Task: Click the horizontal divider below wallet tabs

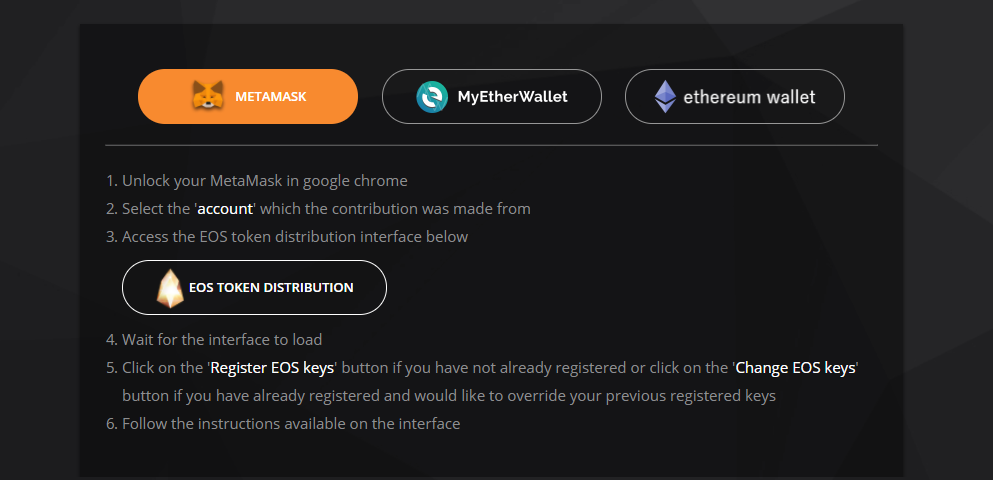Action: 491,146
